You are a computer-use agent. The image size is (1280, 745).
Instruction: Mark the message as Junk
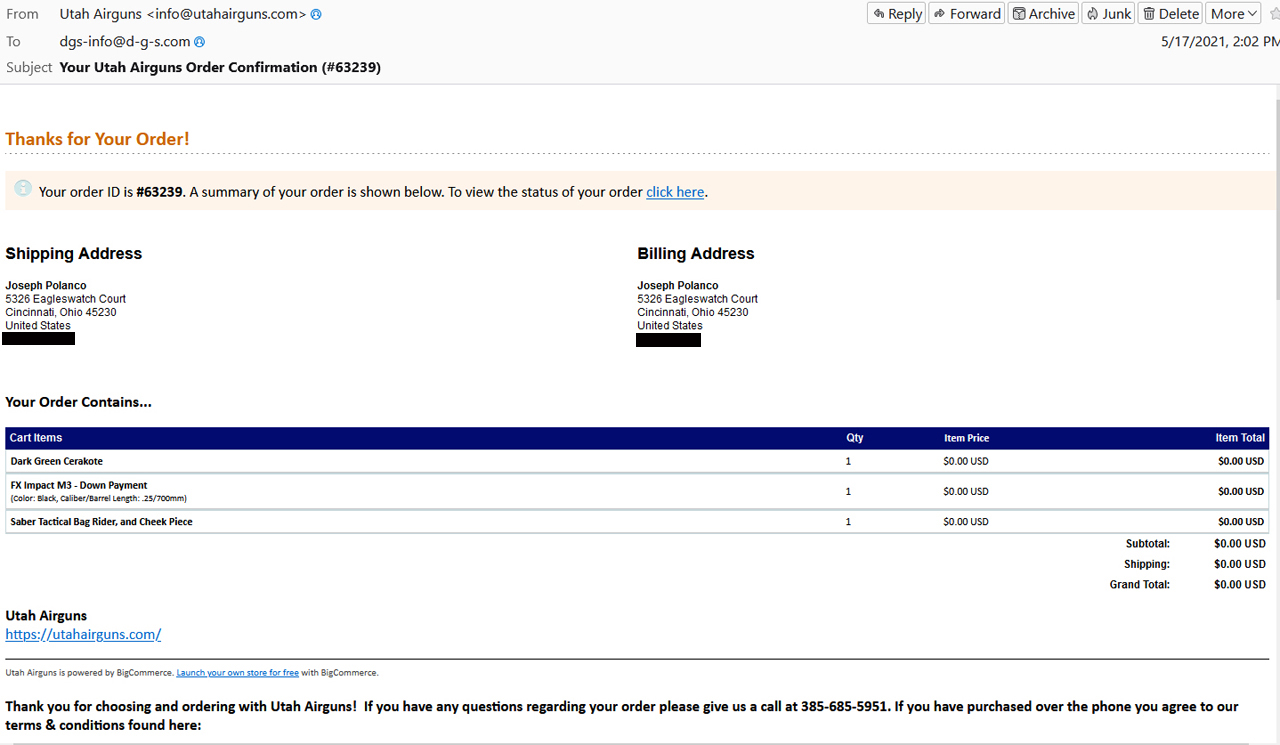click(1108, 13)
